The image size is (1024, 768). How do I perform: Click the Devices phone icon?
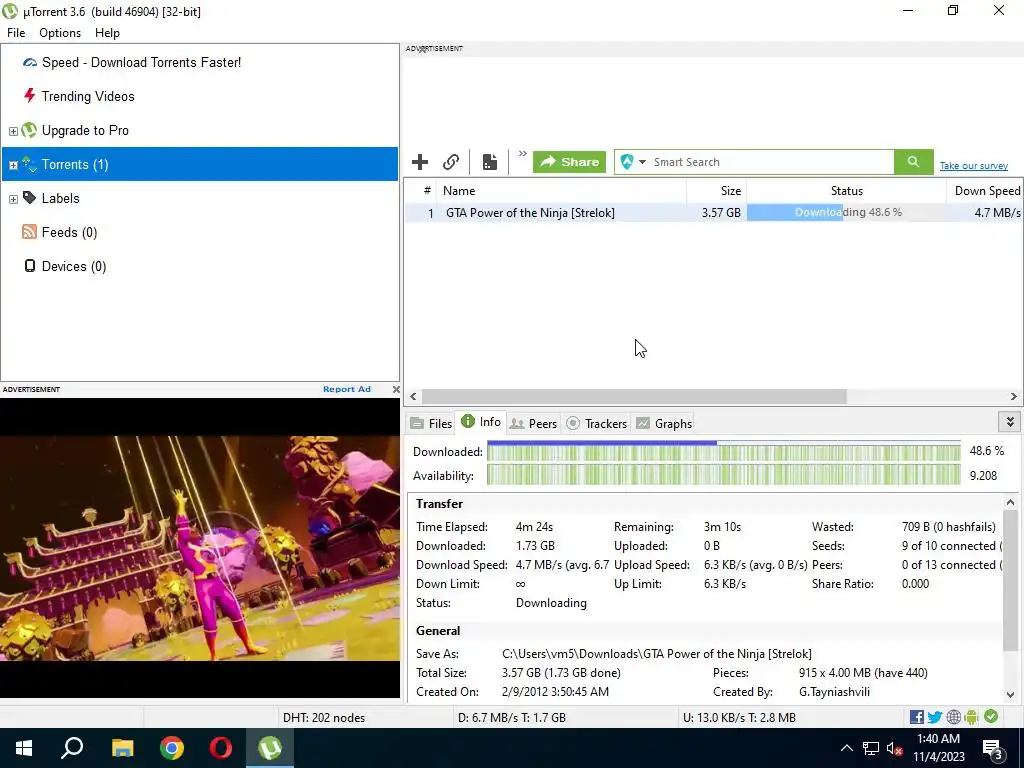[x=29, y=266]
